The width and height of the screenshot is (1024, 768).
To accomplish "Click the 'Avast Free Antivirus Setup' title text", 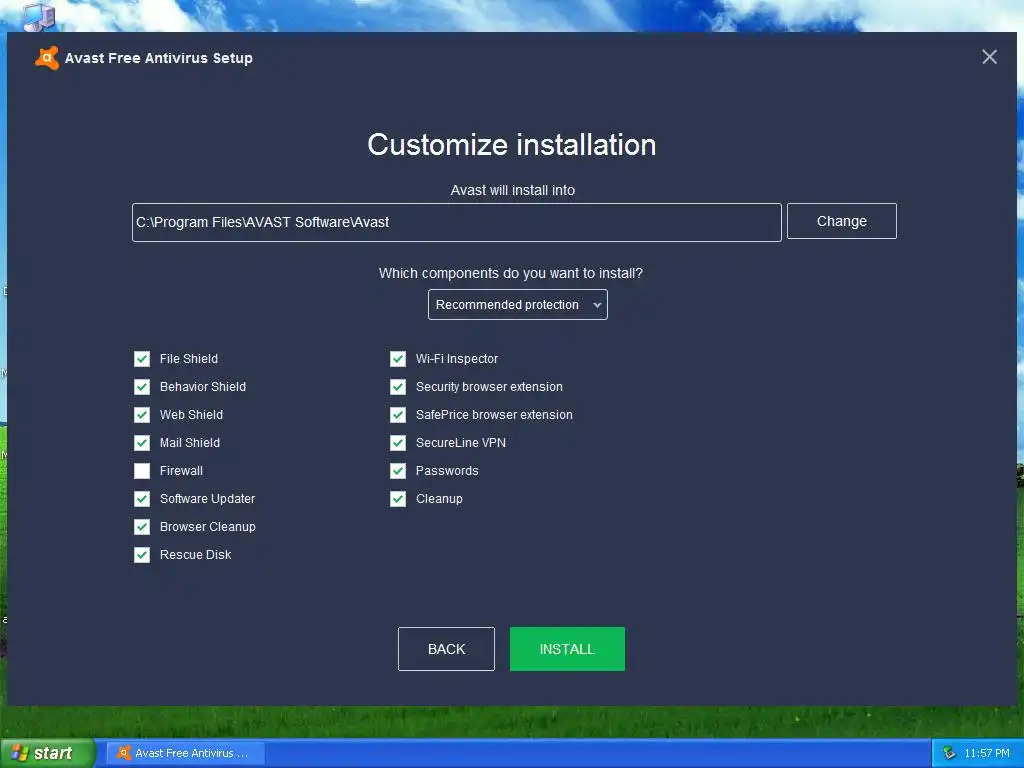I will (159, 58).
